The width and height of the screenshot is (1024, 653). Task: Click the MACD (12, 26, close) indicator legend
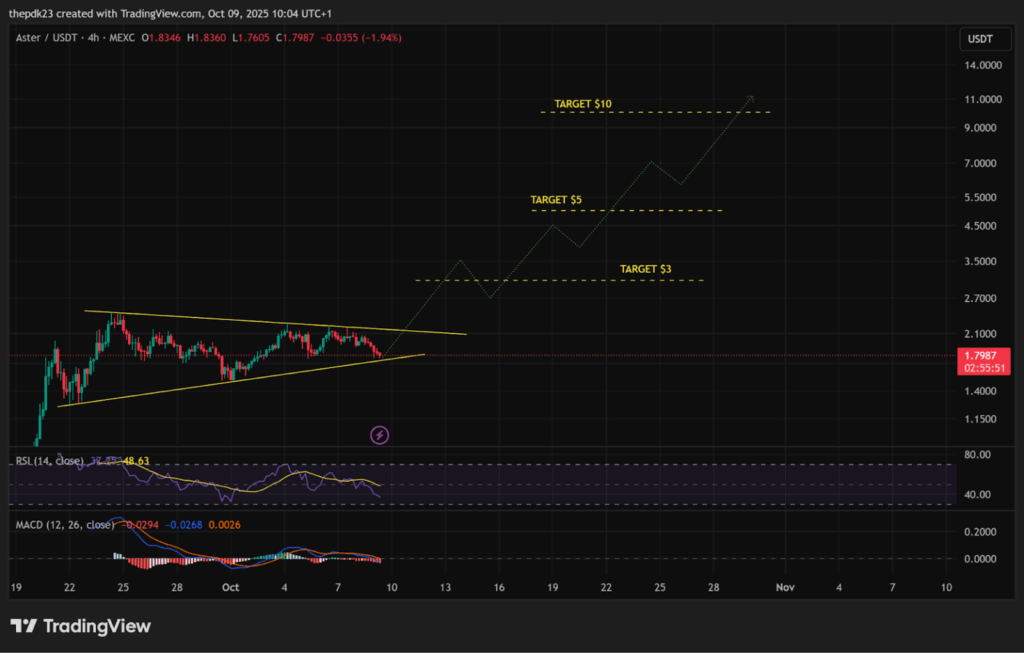63,524
